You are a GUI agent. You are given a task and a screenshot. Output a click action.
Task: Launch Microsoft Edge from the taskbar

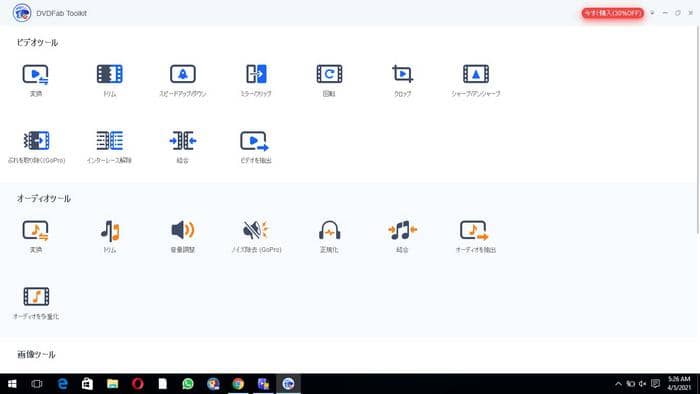[62, 384]
